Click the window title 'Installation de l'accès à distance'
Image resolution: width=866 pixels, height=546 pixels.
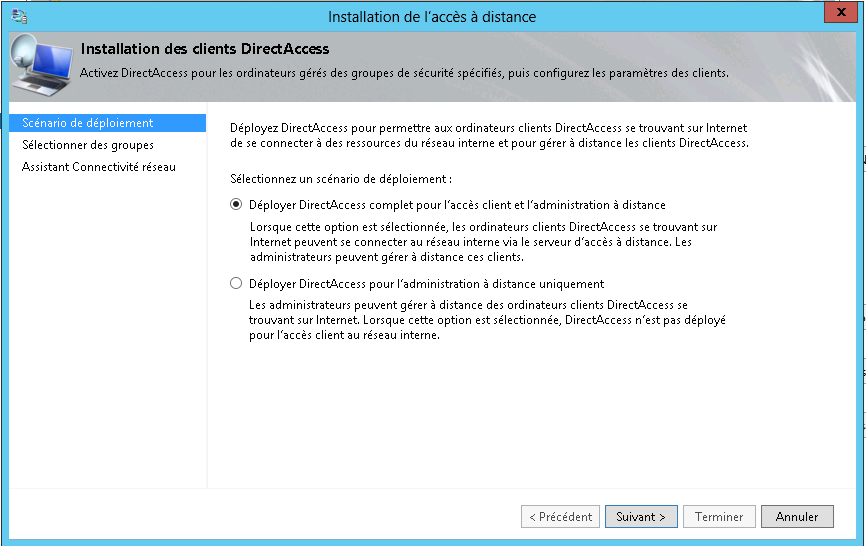pyautogui.click(x=432, y=17)
